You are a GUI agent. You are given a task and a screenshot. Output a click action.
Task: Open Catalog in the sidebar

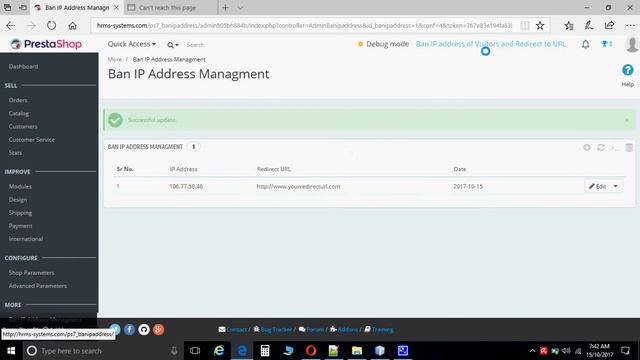pyautogui.click(x=19, y=113)
